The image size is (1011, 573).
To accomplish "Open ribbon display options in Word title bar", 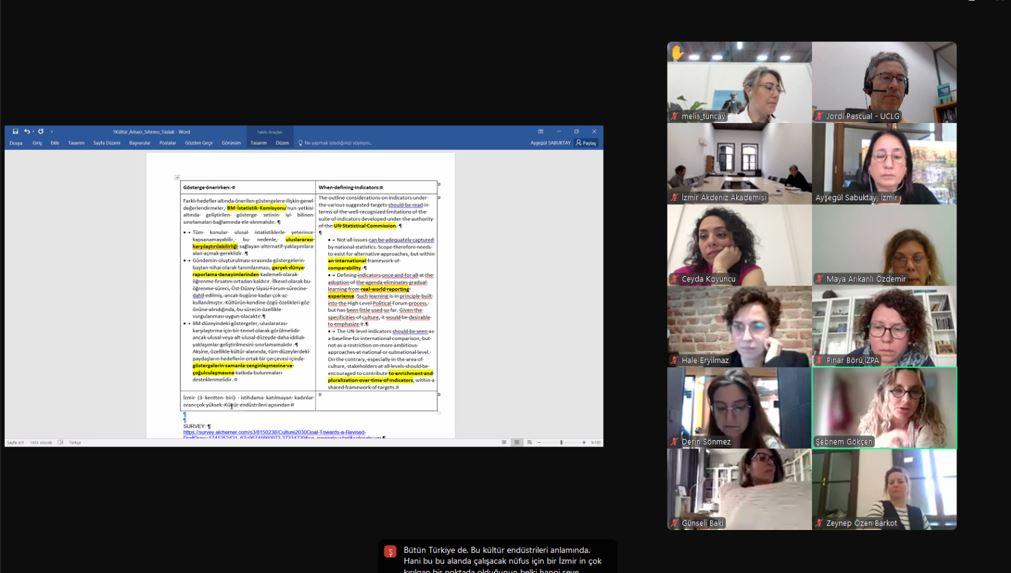I will (540, 131).
